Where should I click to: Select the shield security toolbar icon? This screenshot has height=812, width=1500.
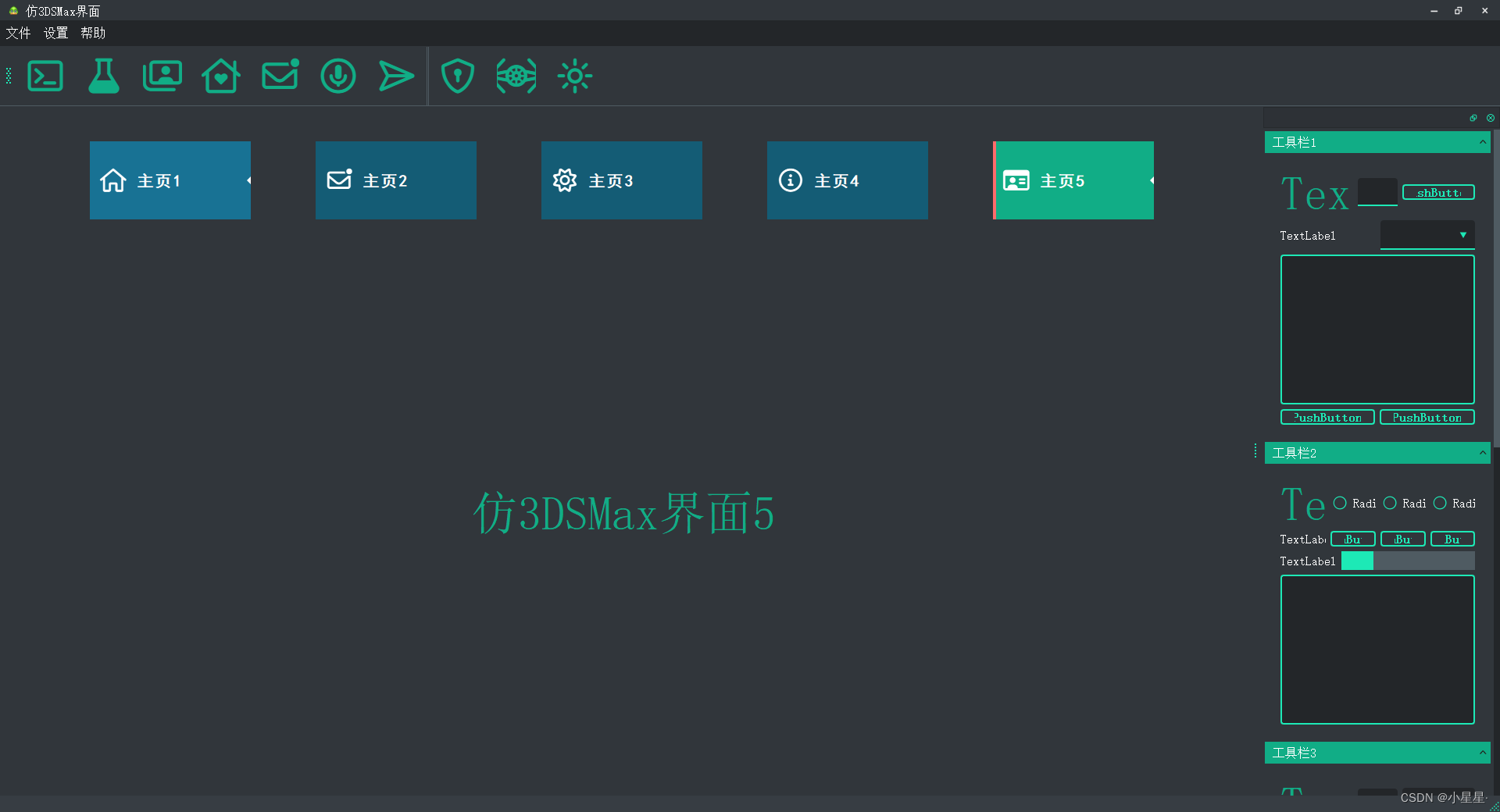point(458,76)
